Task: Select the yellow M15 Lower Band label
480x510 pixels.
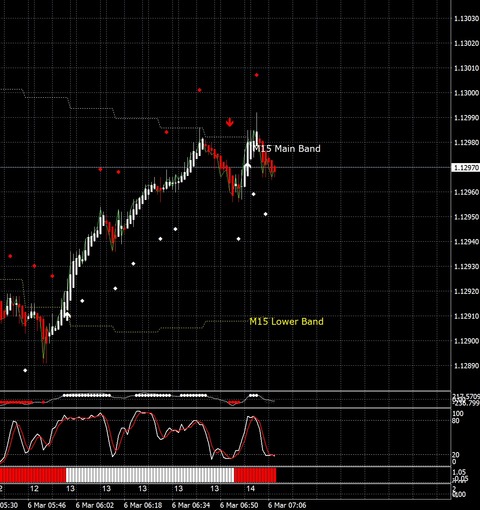Action: point(286,321)
